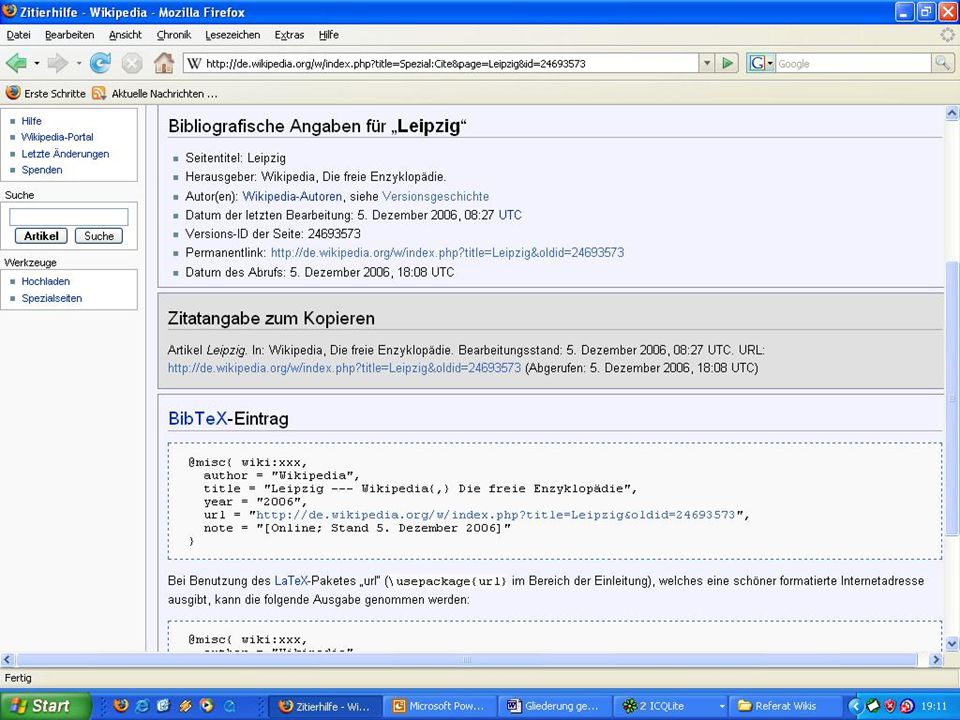Open the Back history dropdown arrow

[37, 63]
